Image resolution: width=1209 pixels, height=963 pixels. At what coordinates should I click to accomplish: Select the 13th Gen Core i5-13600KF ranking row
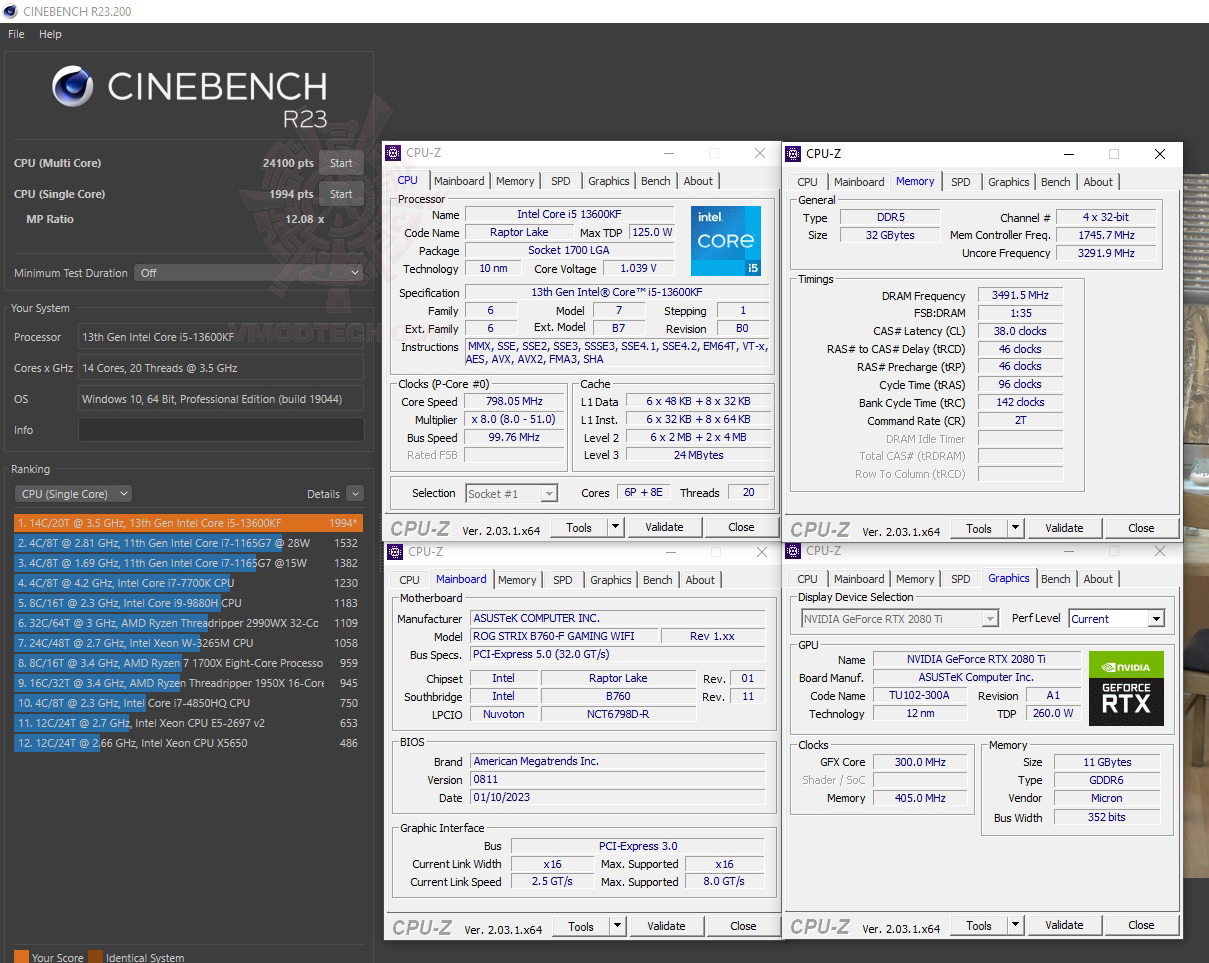(x=188, y=523)
